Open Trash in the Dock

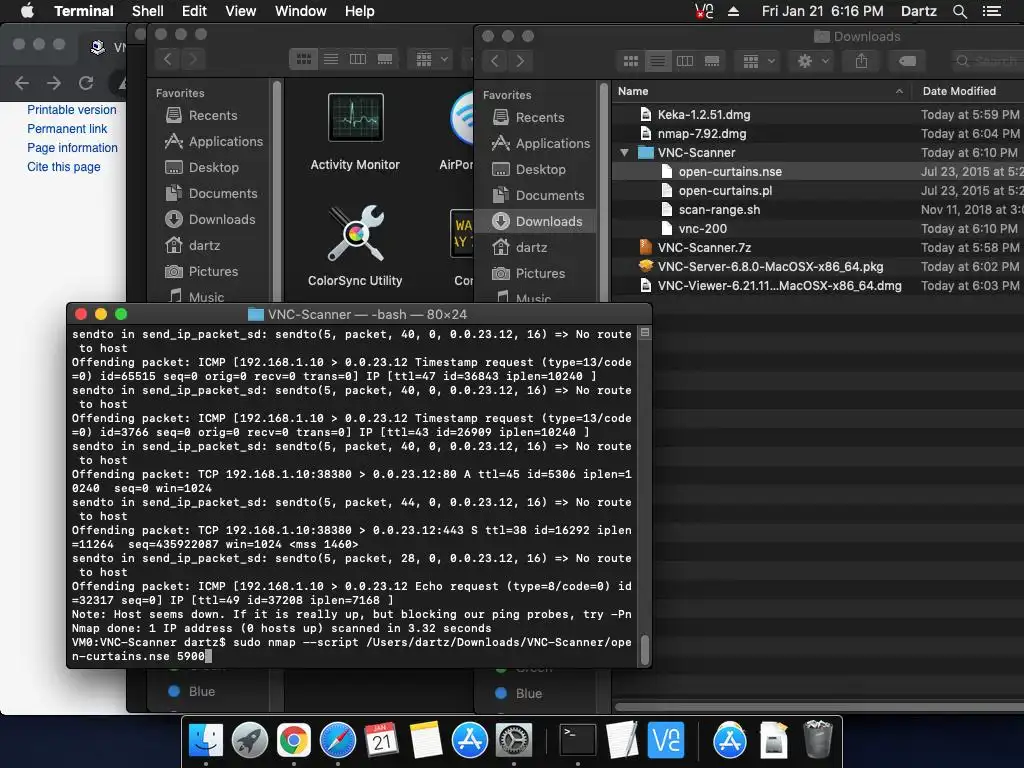pyautogui.click(x=818, y=741)
